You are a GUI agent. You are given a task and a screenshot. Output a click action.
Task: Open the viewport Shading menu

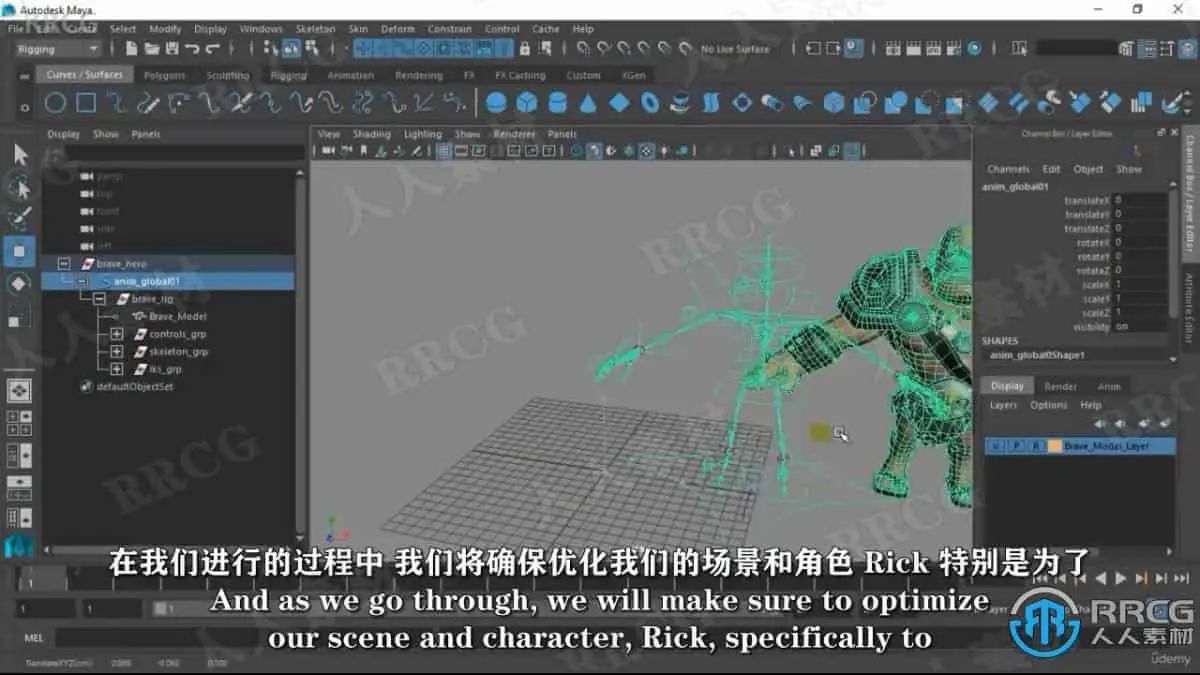pyautogui.click(x=372, y=134)
